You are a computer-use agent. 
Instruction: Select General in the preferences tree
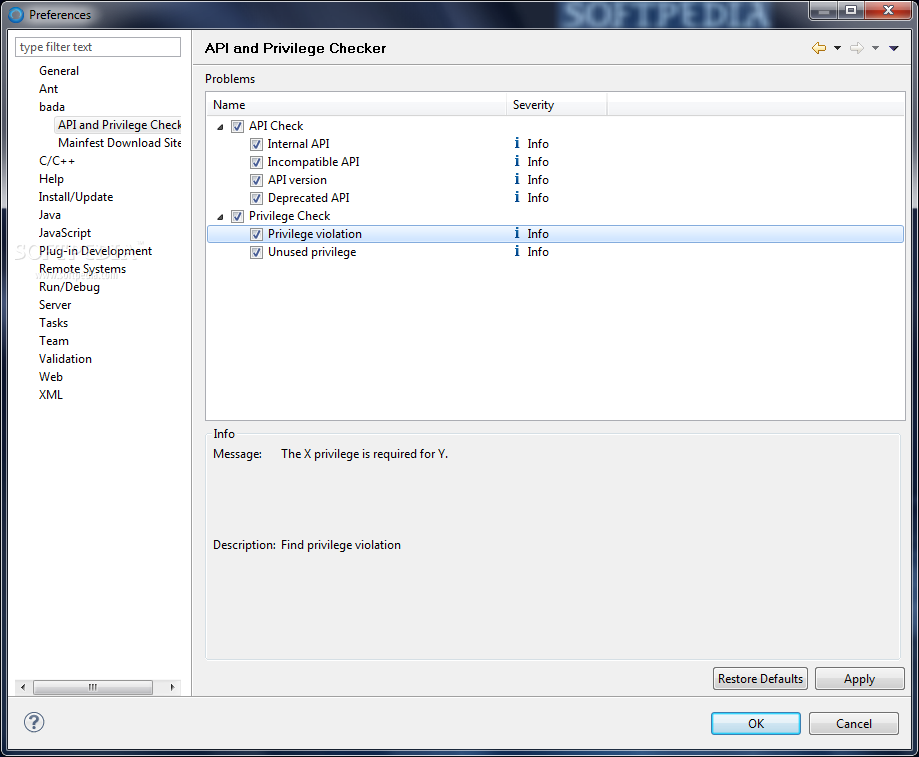[59, 71]
